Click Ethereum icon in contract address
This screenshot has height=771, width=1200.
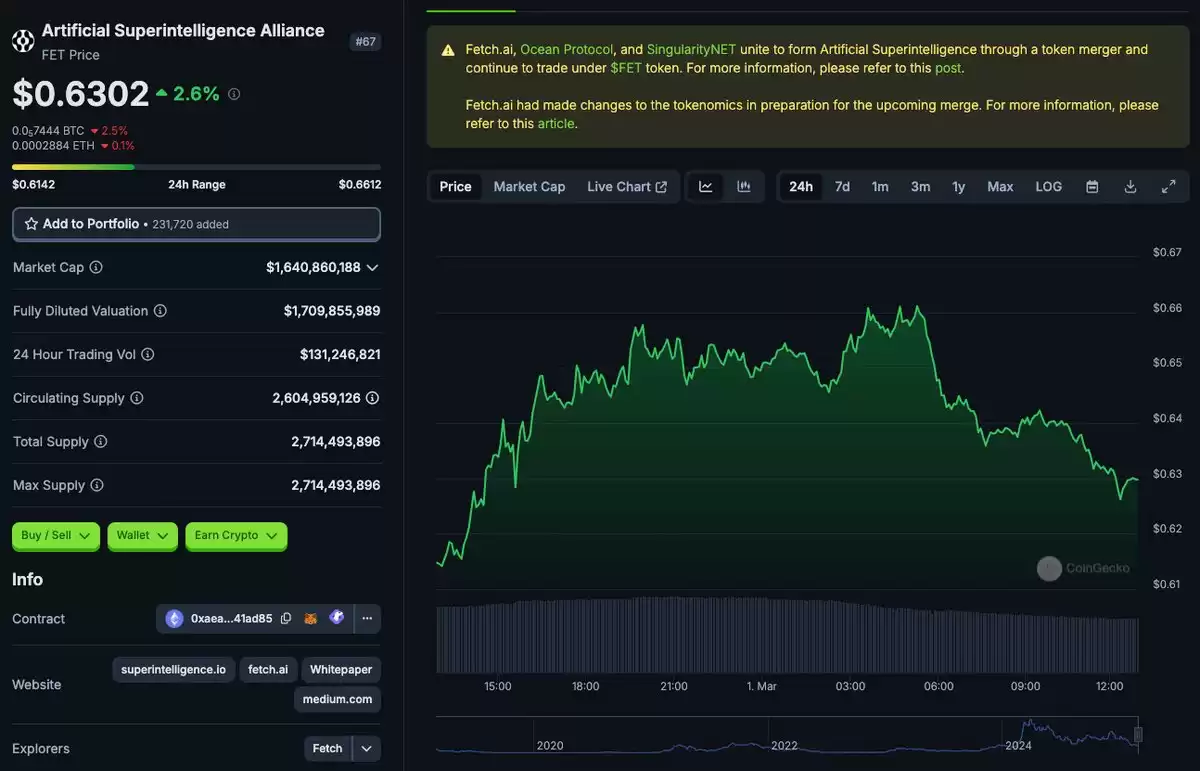[175, 618]
